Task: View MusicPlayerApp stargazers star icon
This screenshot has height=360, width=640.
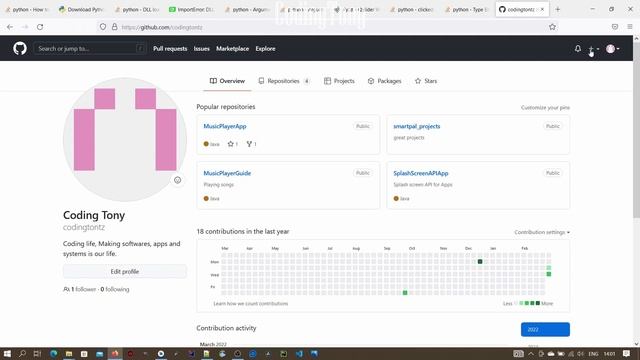Action: (231, 144)
